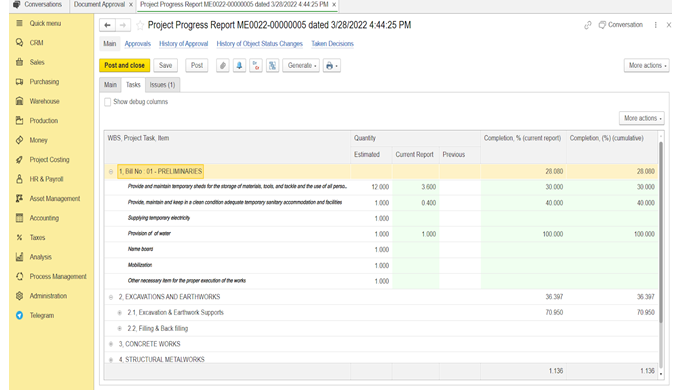Click the Post and close button
The image size is (680, 390).
tap(124, 66)
